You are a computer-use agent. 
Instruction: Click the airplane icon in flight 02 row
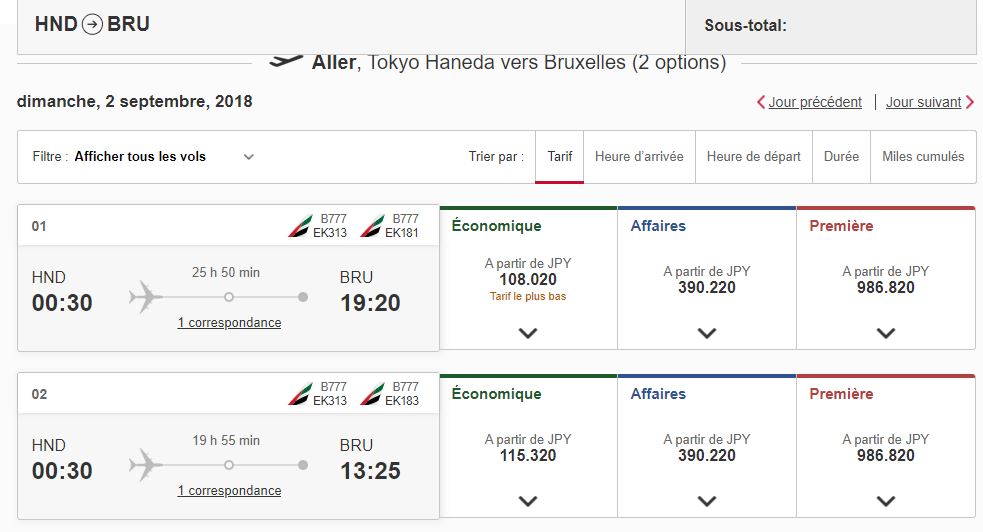(x=145, y=465)
